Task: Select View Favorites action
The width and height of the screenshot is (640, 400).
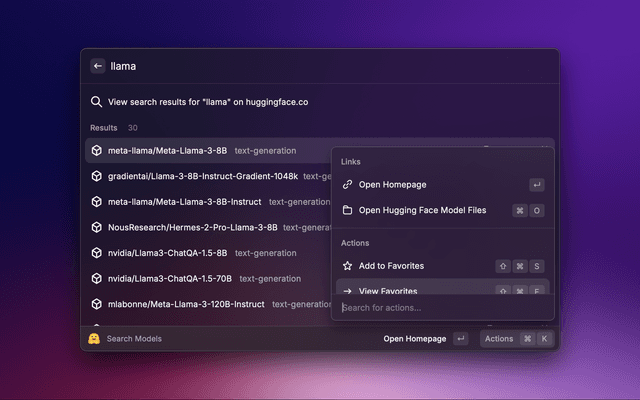Action: [388, 290]
